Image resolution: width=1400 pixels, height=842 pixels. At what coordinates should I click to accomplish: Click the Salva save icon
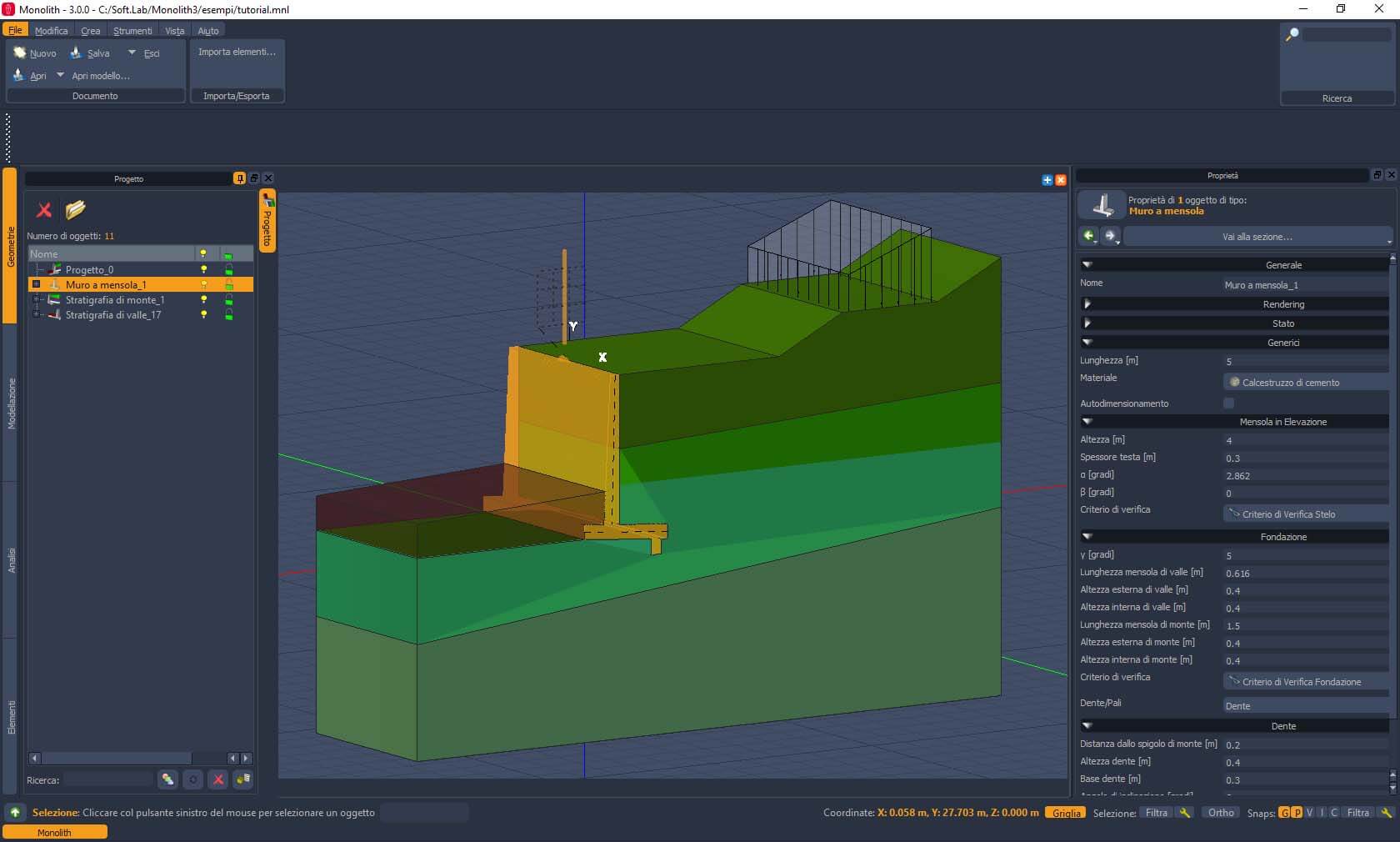click(x=77, y=53)
